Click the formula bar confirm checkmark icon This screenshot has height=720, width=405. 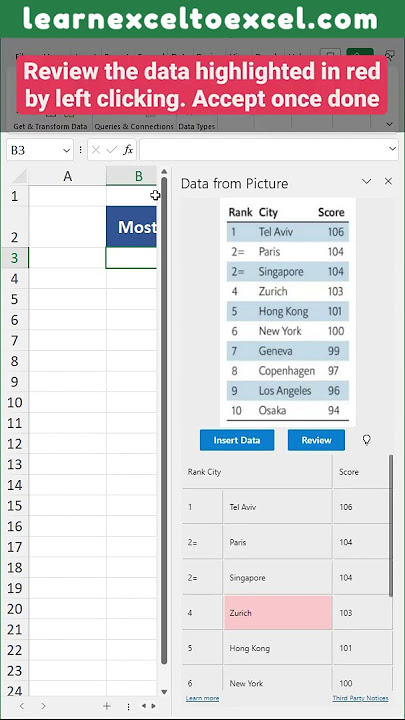[x=112, y=150]
